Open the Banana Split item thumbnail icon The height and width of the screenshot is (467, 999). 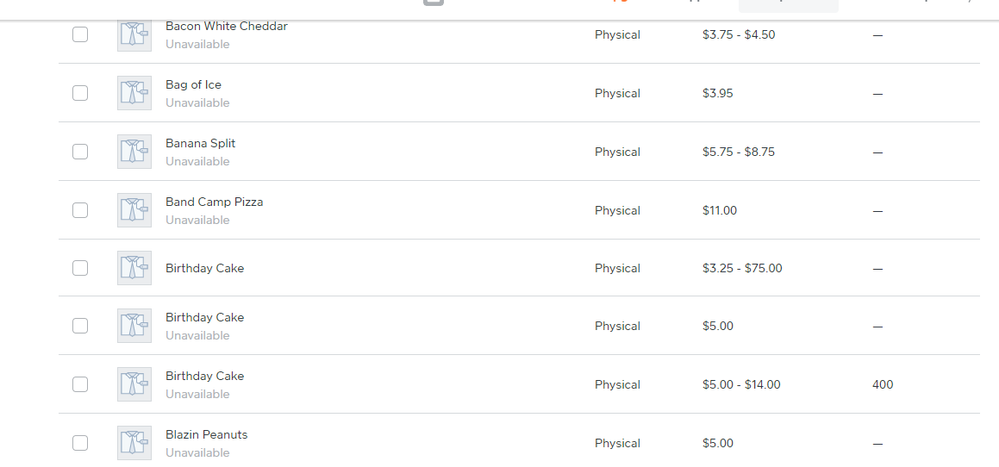coord(134,152)
